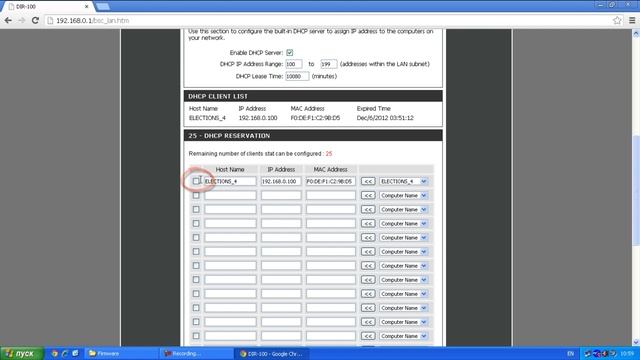Click DHCP IP range start field (100)
This screenshot has height=360, width=640.
click(293, 64)
